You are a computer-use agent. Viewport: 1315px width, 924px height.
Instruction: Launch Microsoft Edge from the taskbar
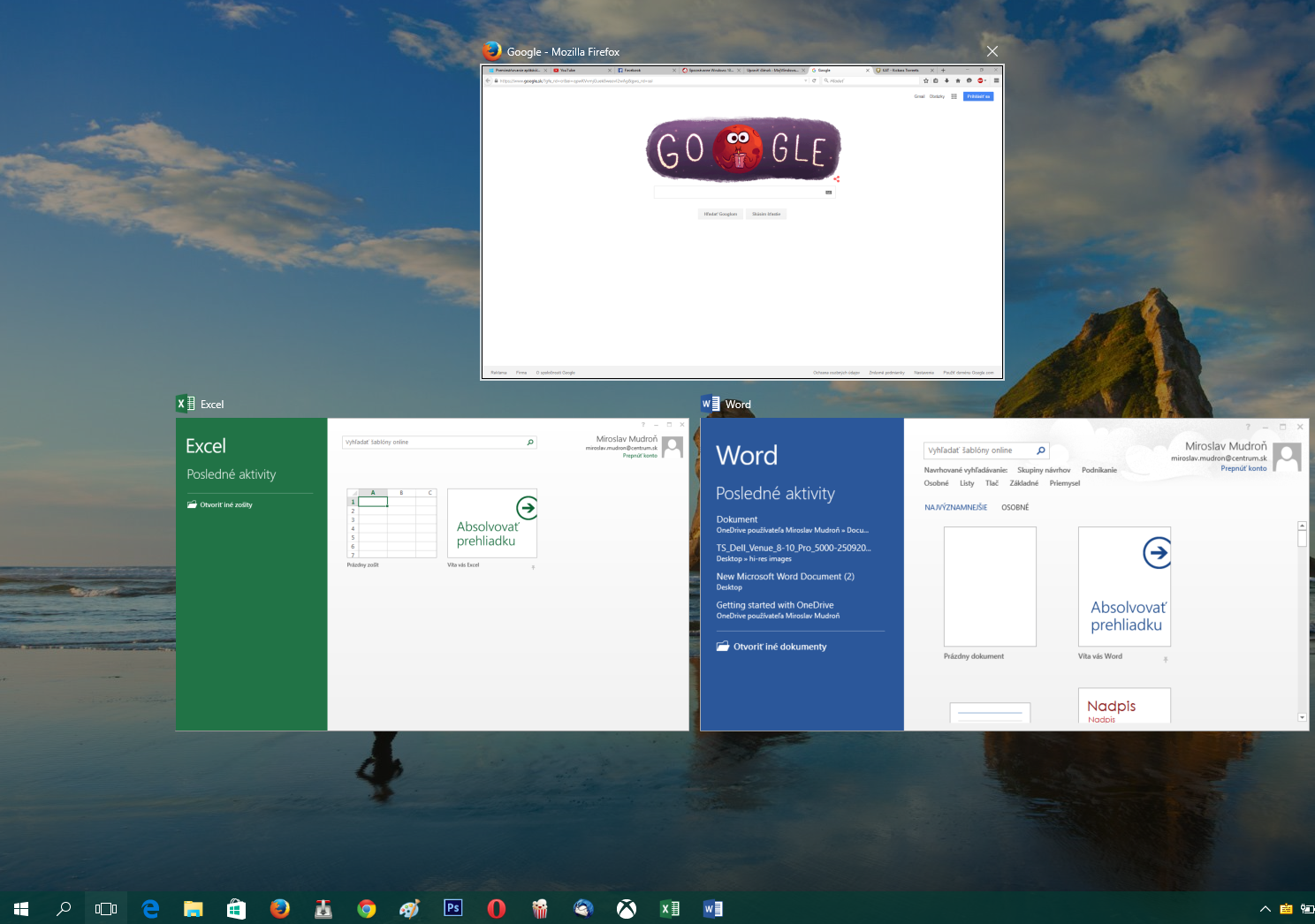coord(150,908)
